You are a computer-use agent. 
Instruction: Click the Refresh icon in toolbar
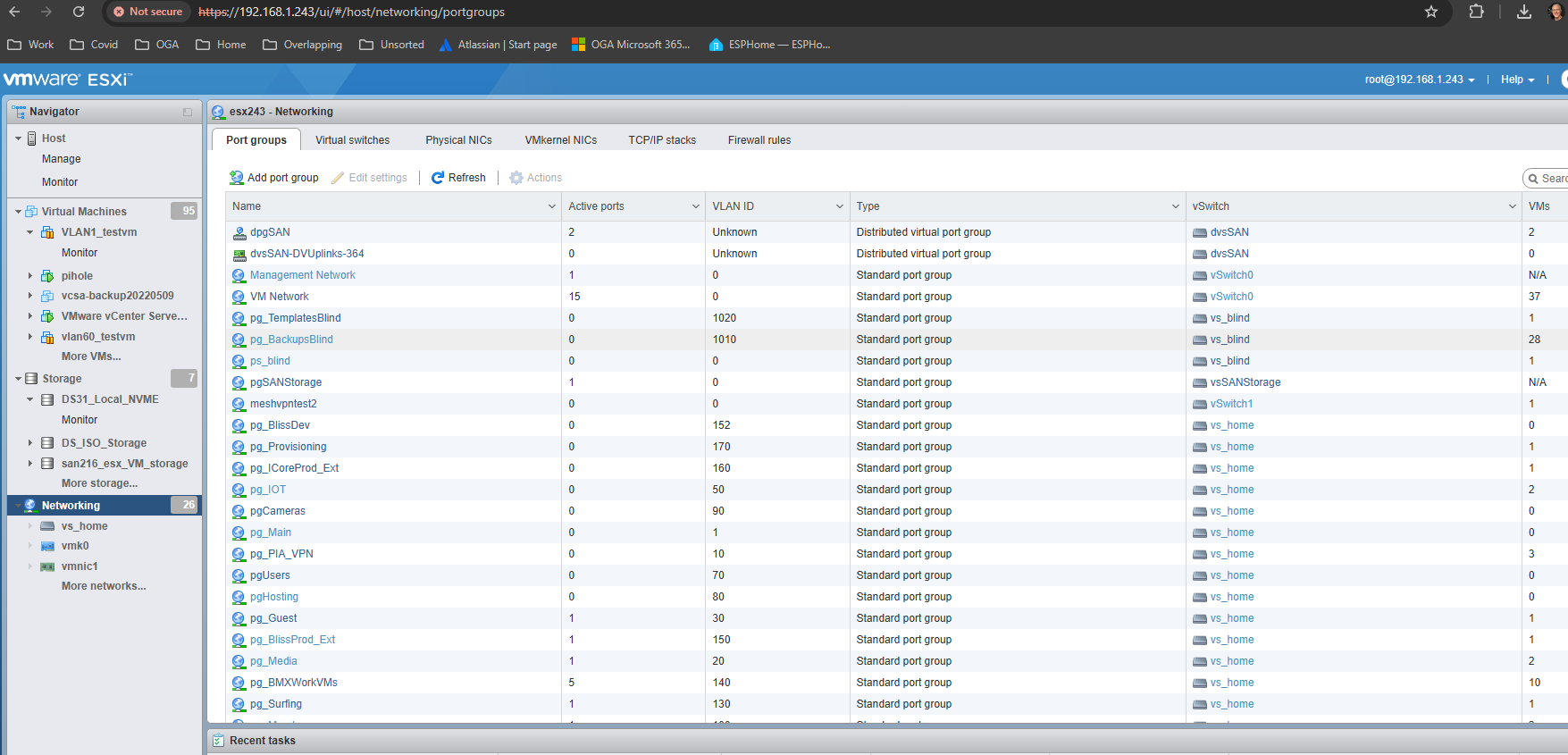click(438, 178)
